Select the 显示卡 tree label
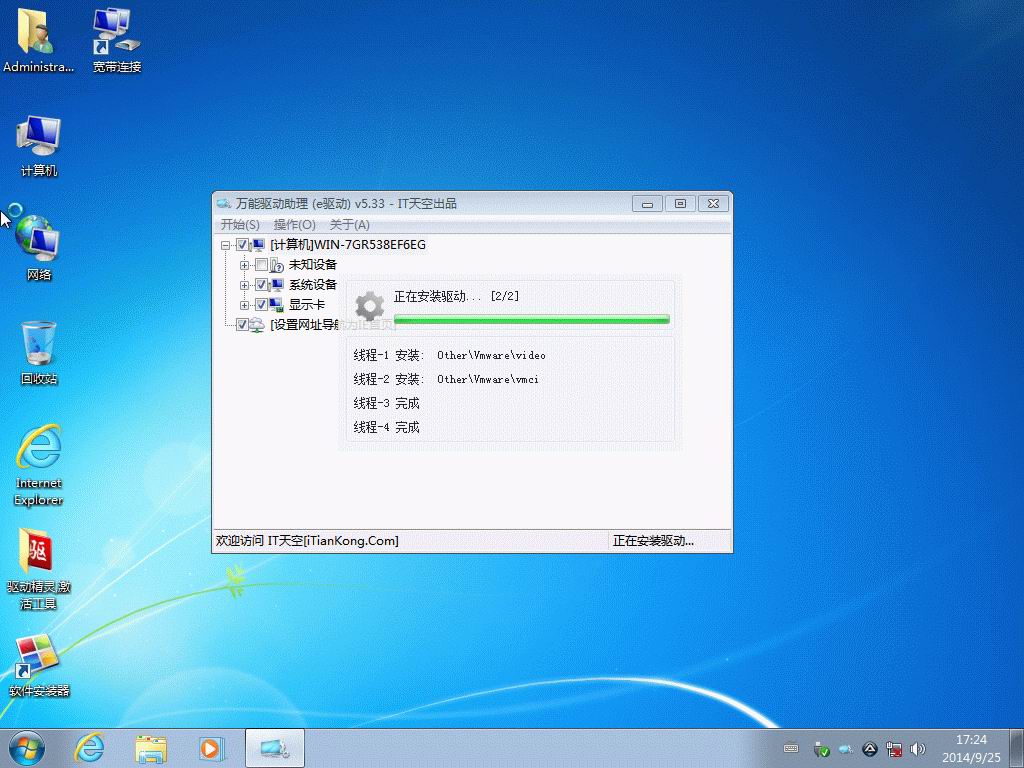The width and height of the screenshot is (1024, 768). [x=307, y=305]
